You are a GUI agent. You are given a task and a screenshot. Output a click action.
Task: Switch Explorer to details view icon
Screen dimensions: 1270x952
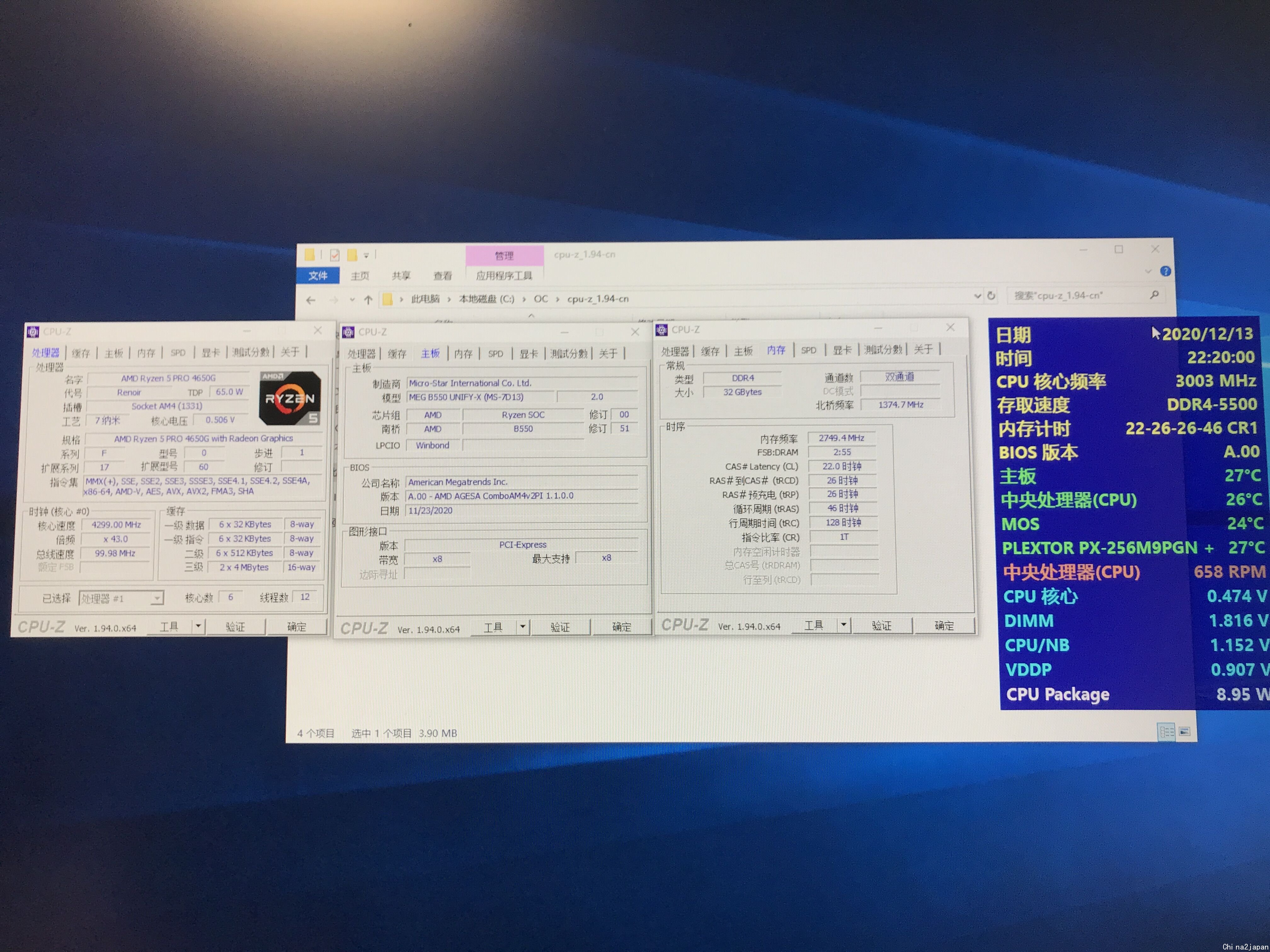pos(1167,731)
